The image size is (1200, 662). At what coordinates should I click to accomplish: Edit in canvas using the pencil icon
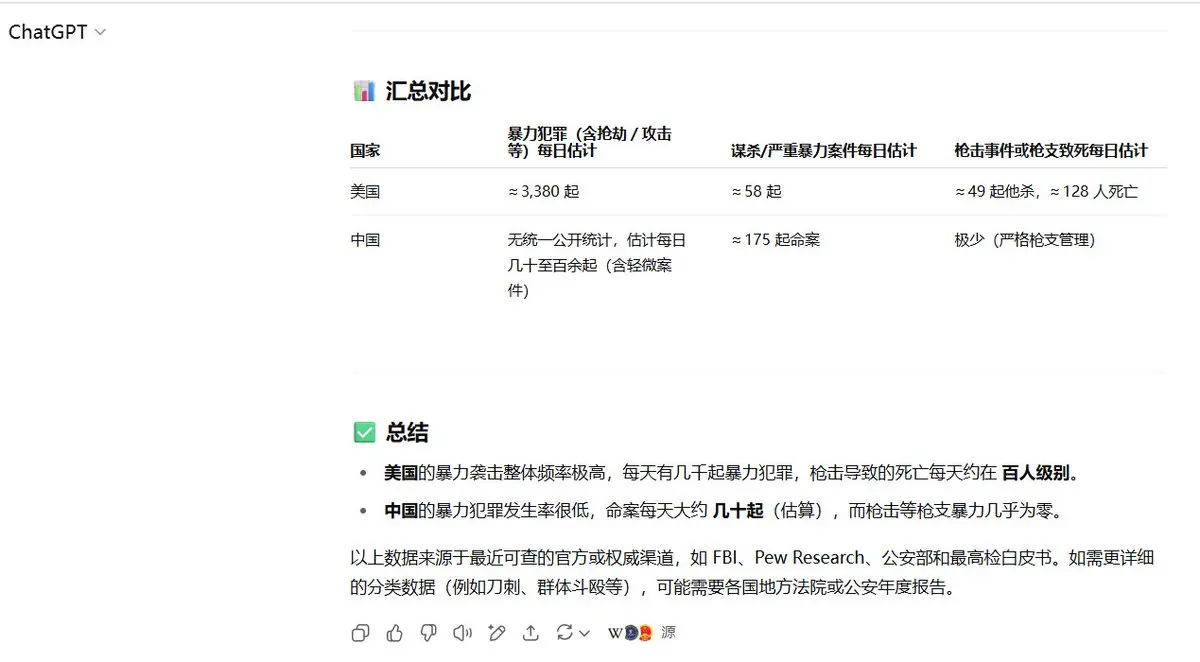click(x=496, y=633)
